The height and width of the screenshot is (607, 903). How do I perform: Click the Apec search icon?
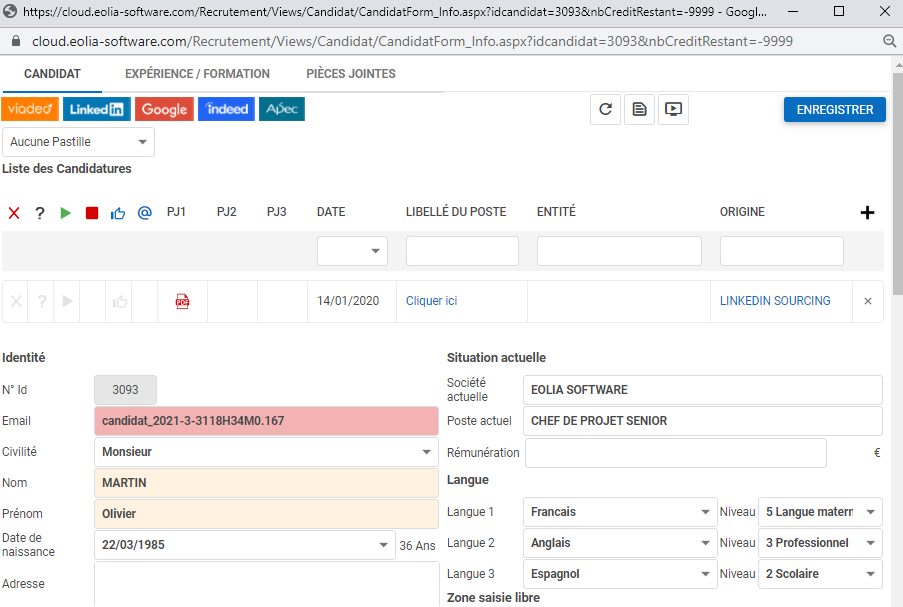point(282,109)
